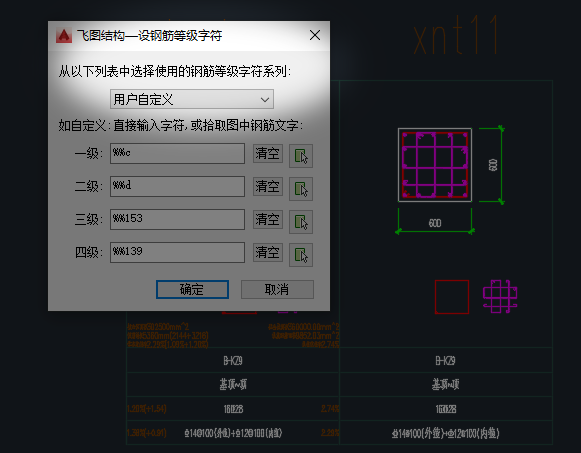Focus the 二级 field containing %%d

[177, 186]
